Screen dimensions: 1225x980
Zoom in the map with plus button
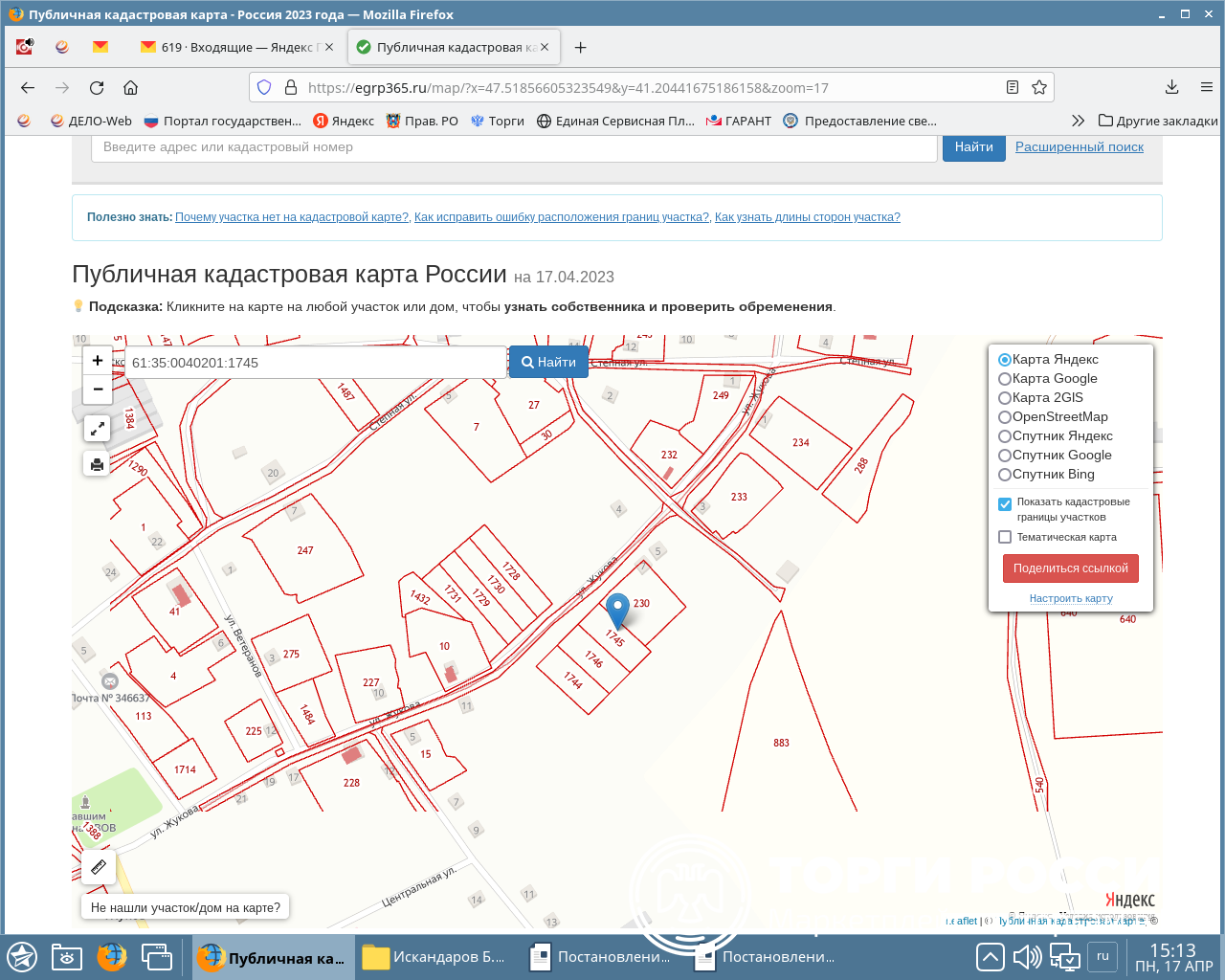[x=98, y=361]
